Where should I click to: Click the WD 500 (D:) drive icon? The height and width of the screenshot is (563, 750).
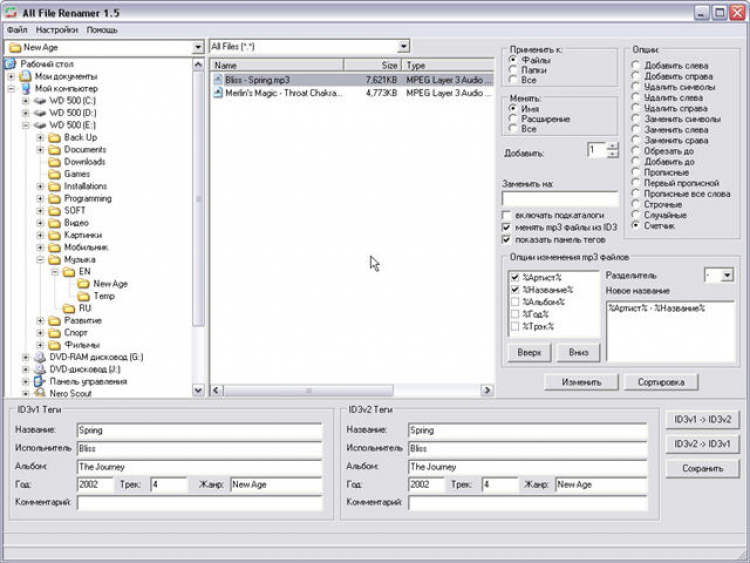coord(40,113)
